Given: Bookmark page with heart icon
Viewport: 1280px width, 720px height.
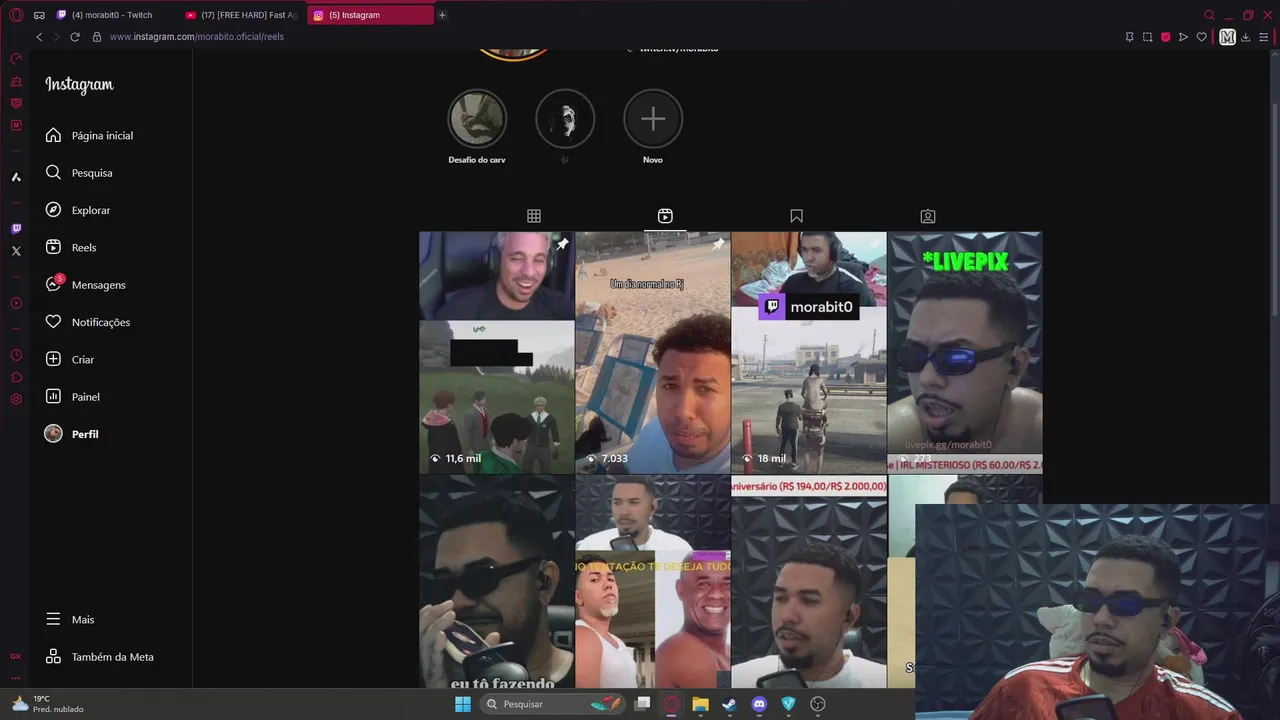Looking at the screenshot, I should point(1201,37).
